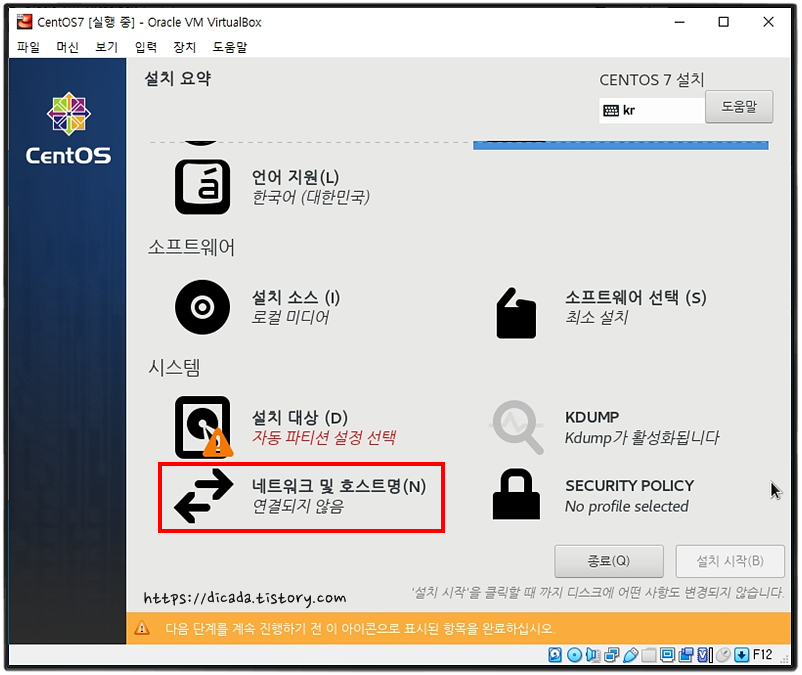Click '연결되지 않음' network status text
This screenshot has width=802, height=675.
[298, 506]
